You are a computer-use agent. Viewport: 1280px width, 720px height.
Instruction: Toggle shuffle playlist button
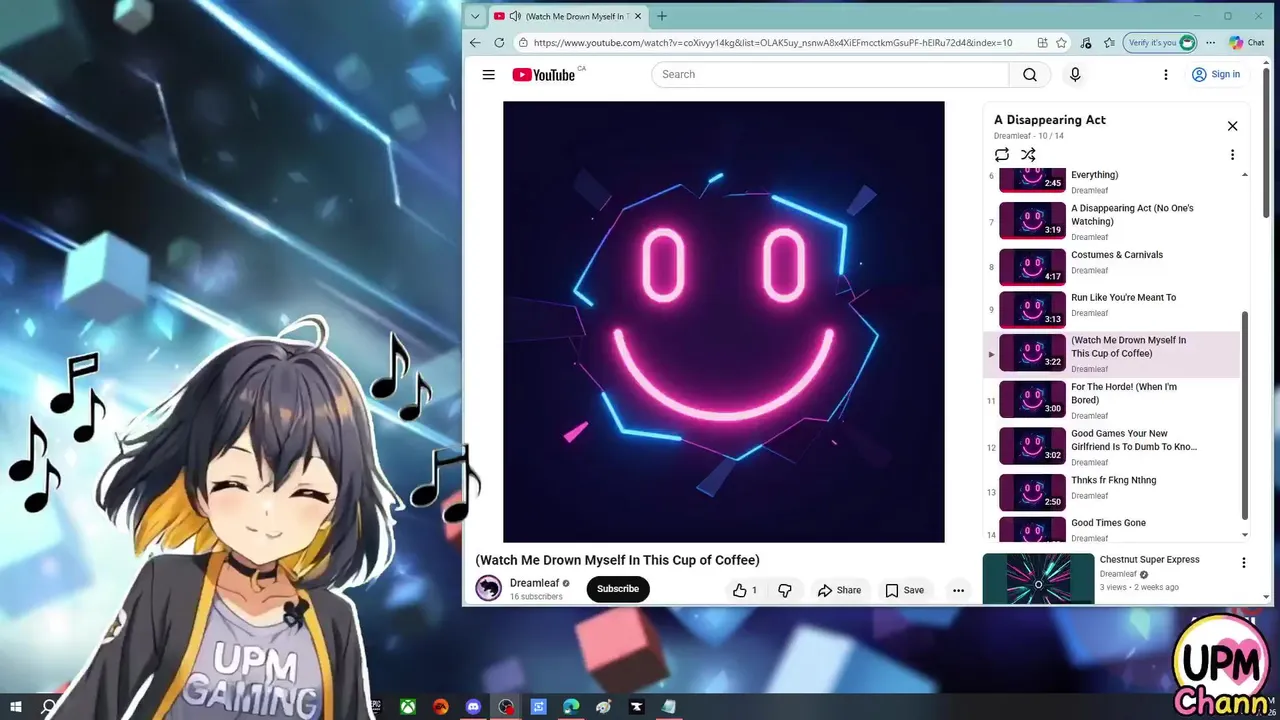click(x=1028, y=155)
